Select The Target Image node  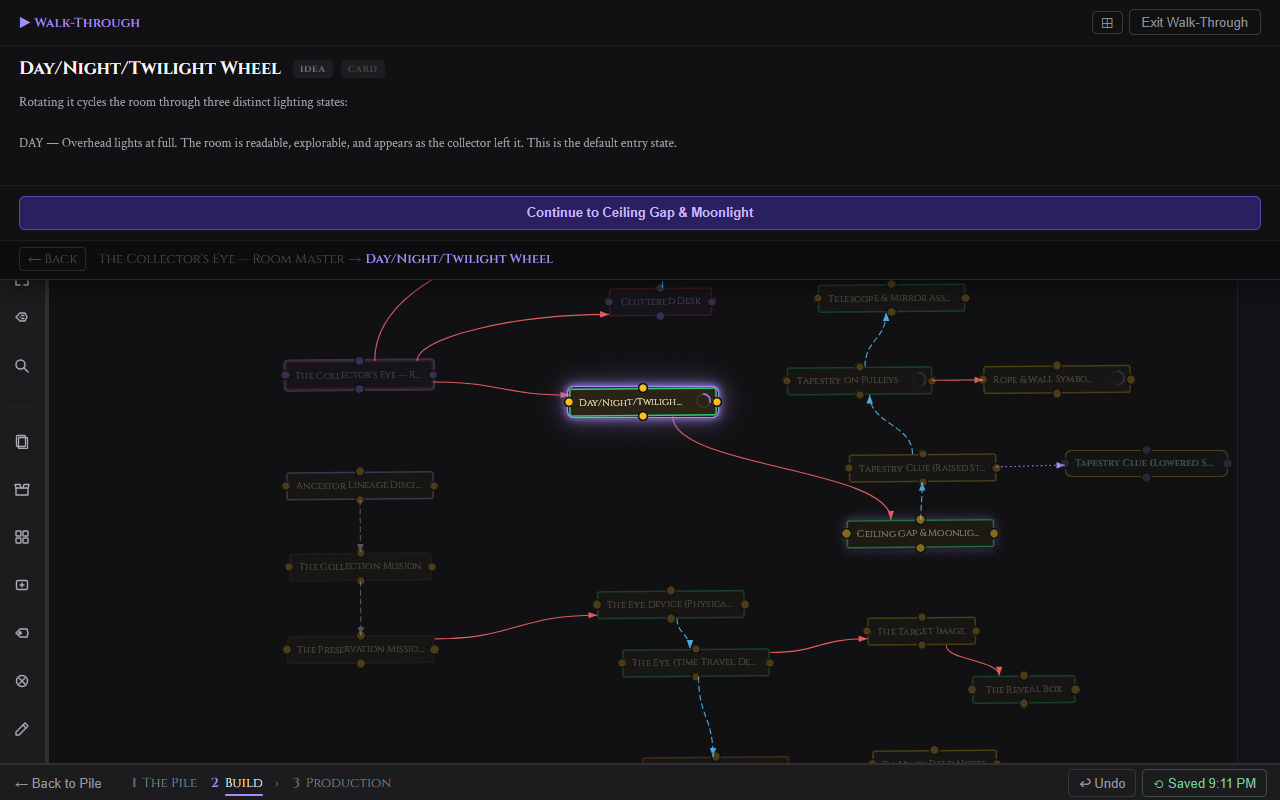coord(921,631)
